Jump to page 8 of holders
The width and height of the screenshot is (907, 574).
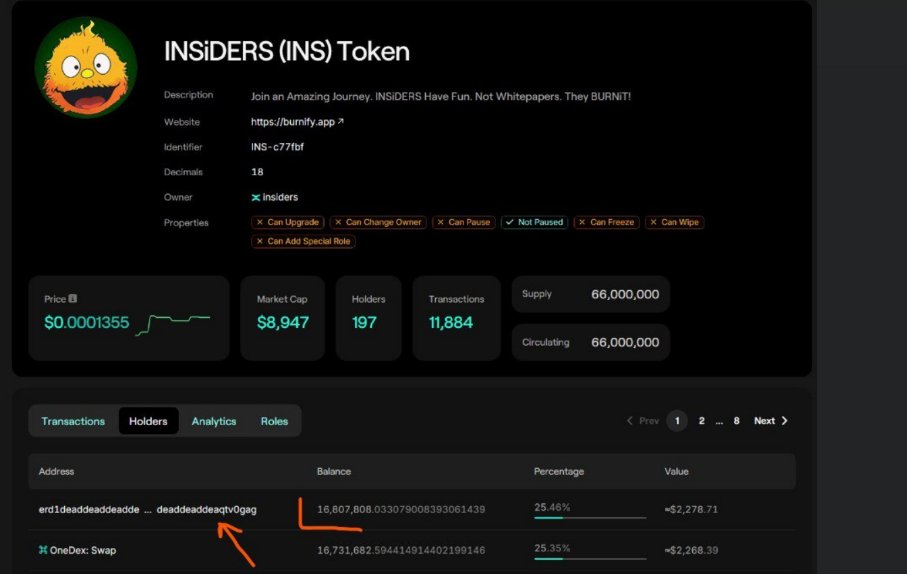pyautogui.click(x=736, y=421)
